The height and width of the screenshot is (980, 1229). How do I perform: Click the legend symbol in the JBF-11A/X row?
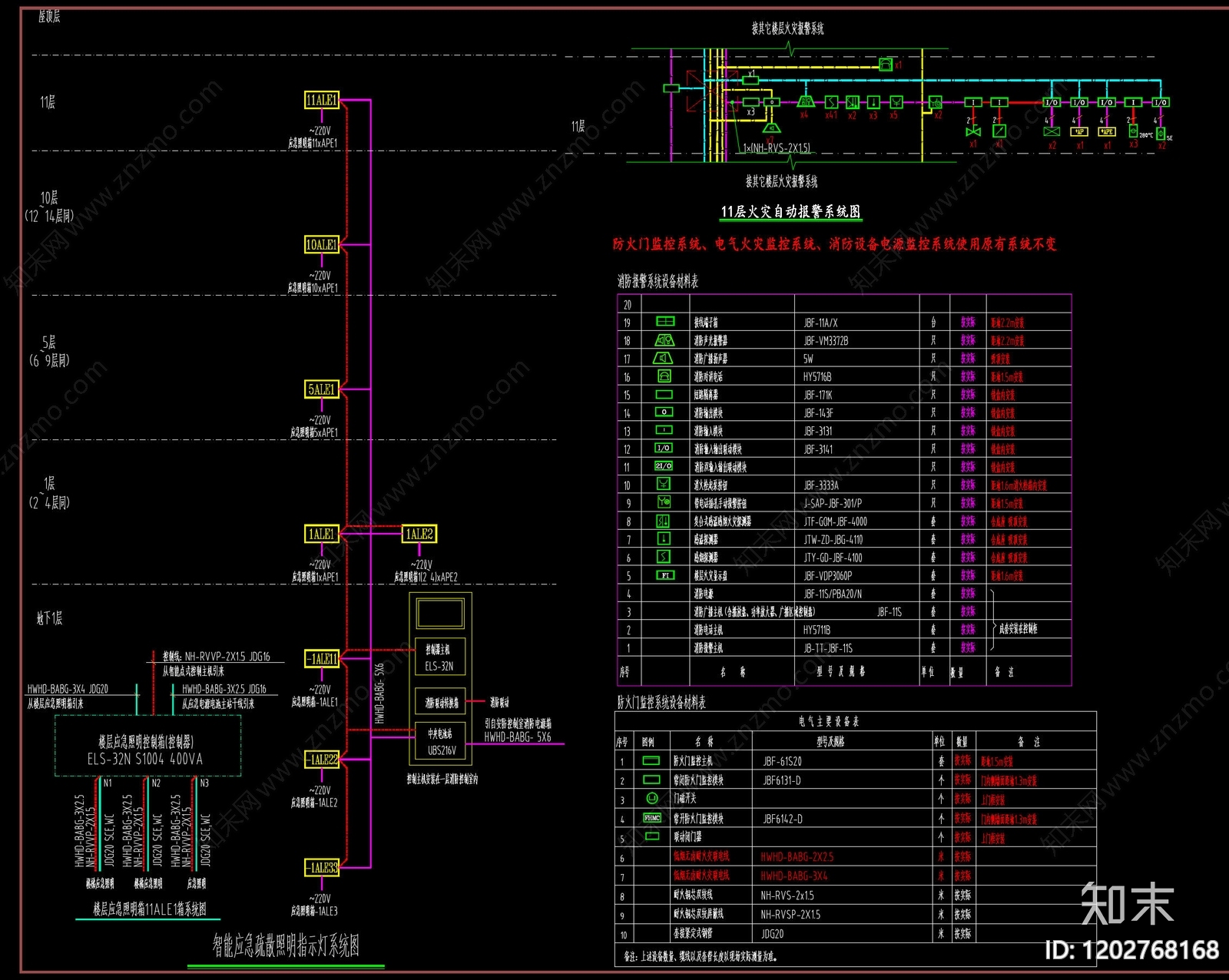664,322
